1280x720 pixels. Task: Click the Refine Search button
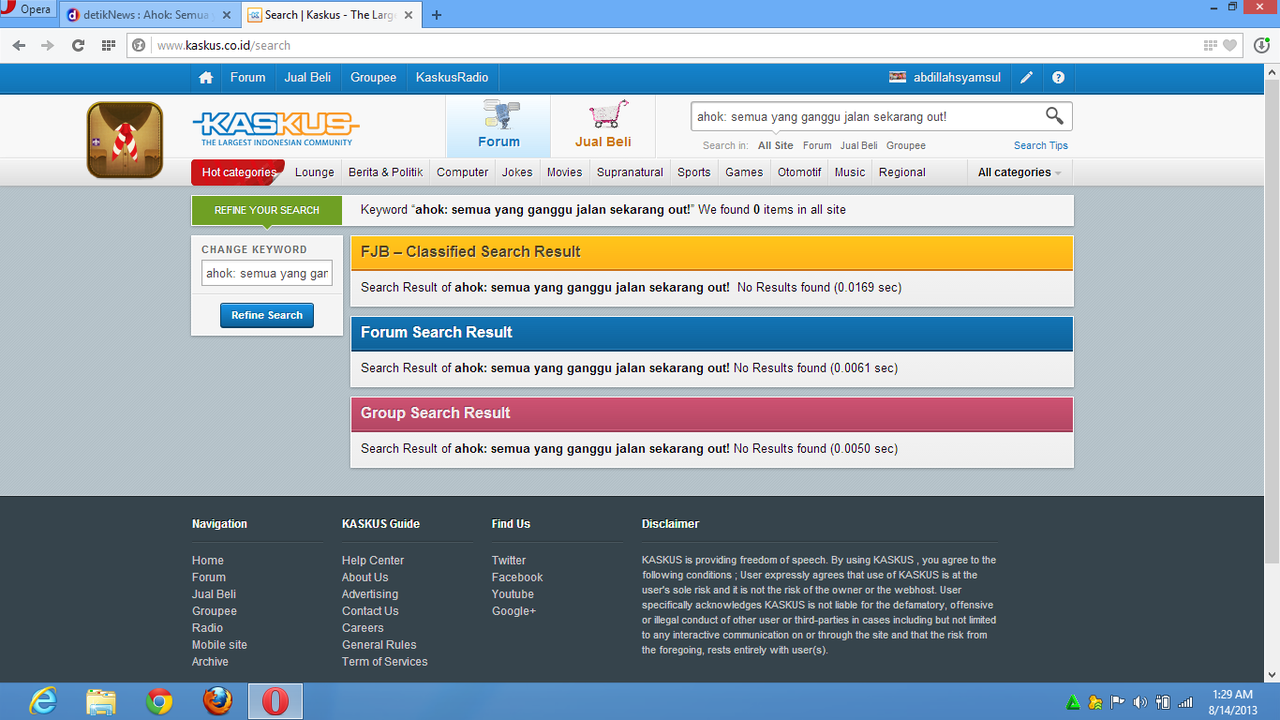point(267,315)
